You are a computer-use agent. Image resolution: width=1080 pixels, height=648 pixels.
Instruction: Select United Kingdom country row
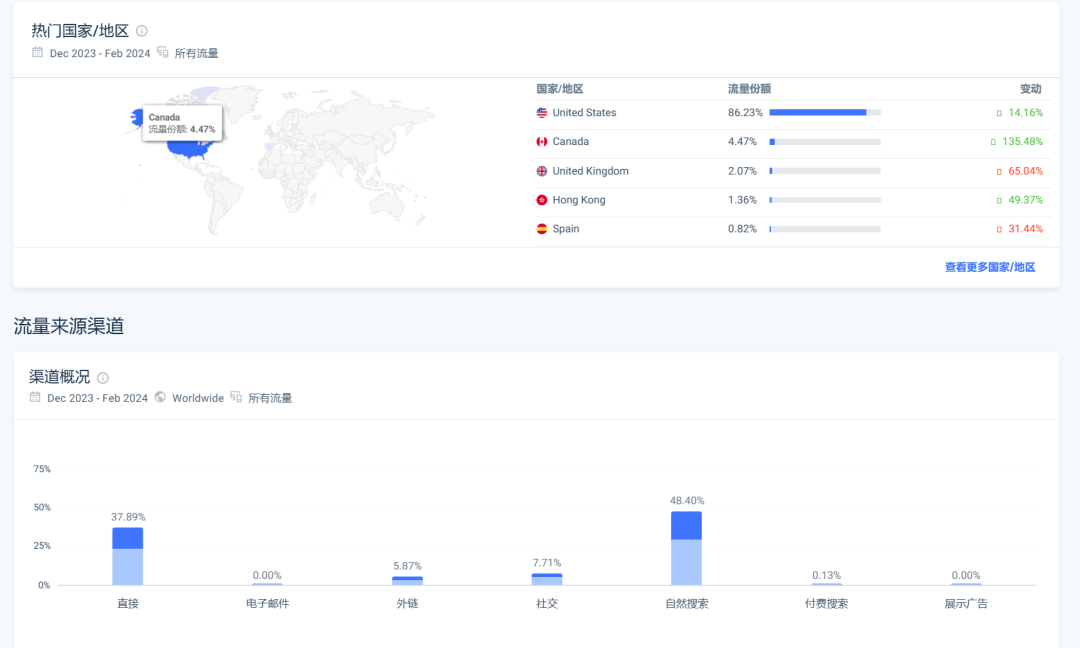point(590,171)
